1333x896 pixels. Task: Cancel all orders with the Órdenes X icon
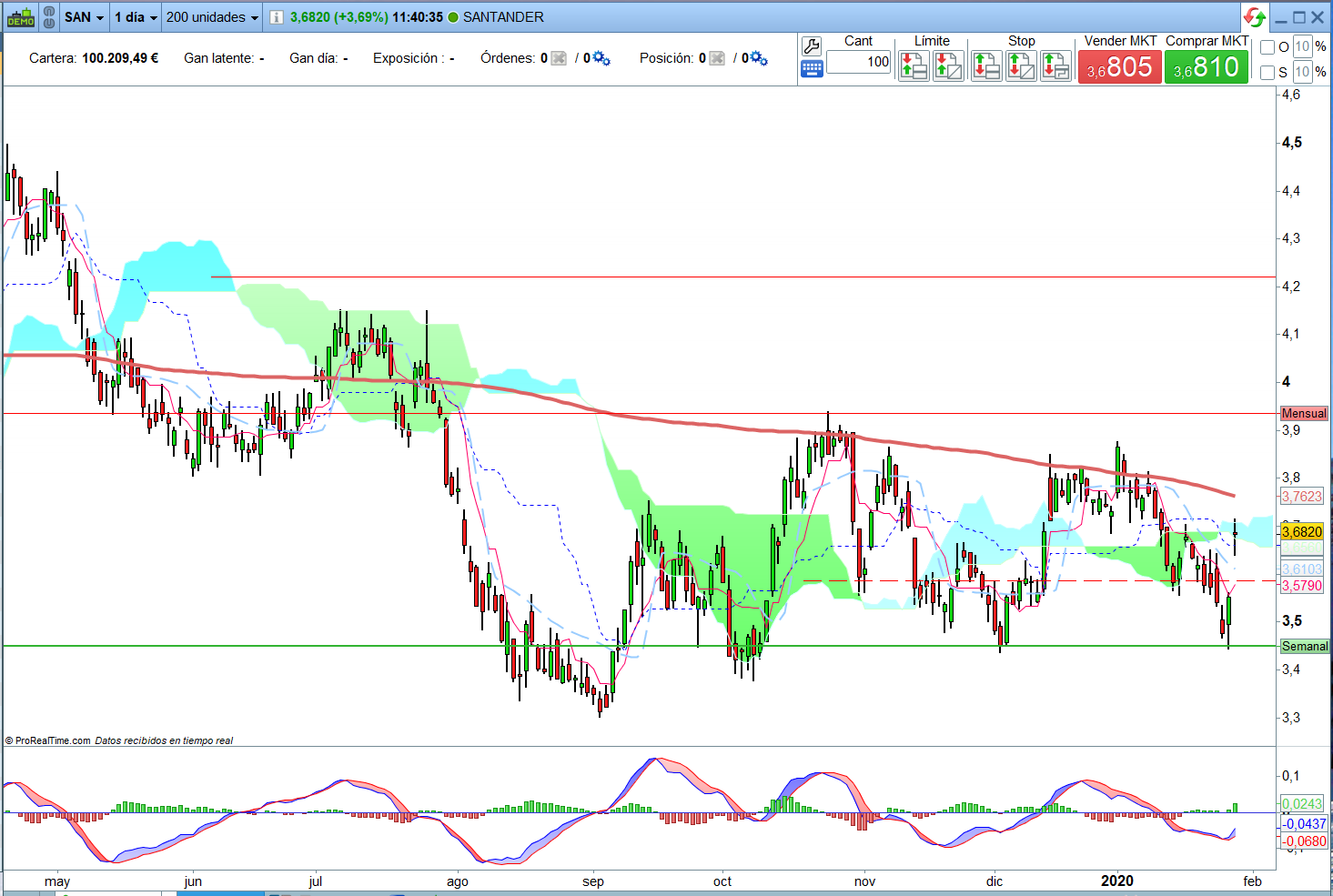click(559, 58)
